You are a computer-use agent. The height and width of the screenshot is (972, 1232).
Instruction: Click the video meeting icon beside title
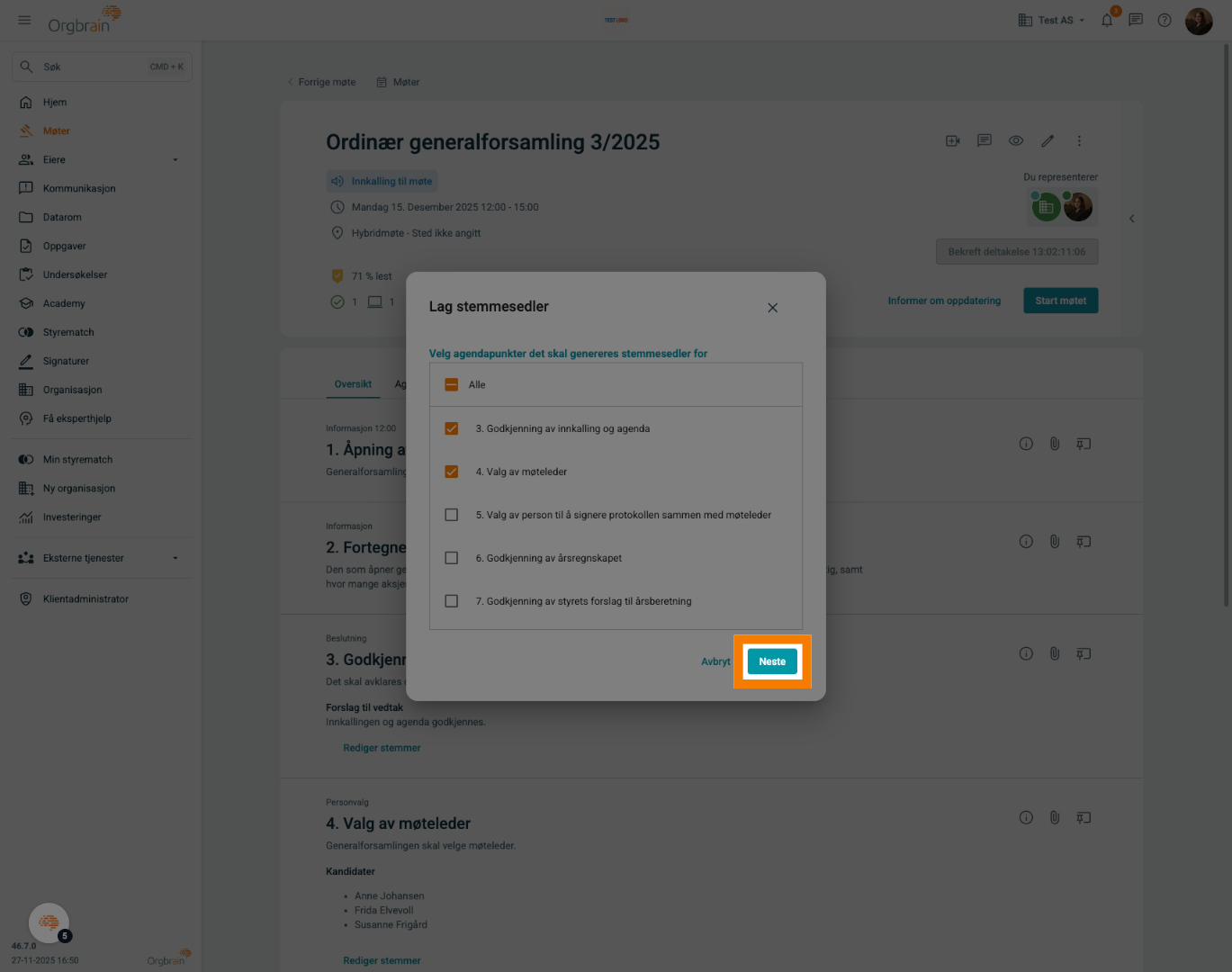point(953,140)
